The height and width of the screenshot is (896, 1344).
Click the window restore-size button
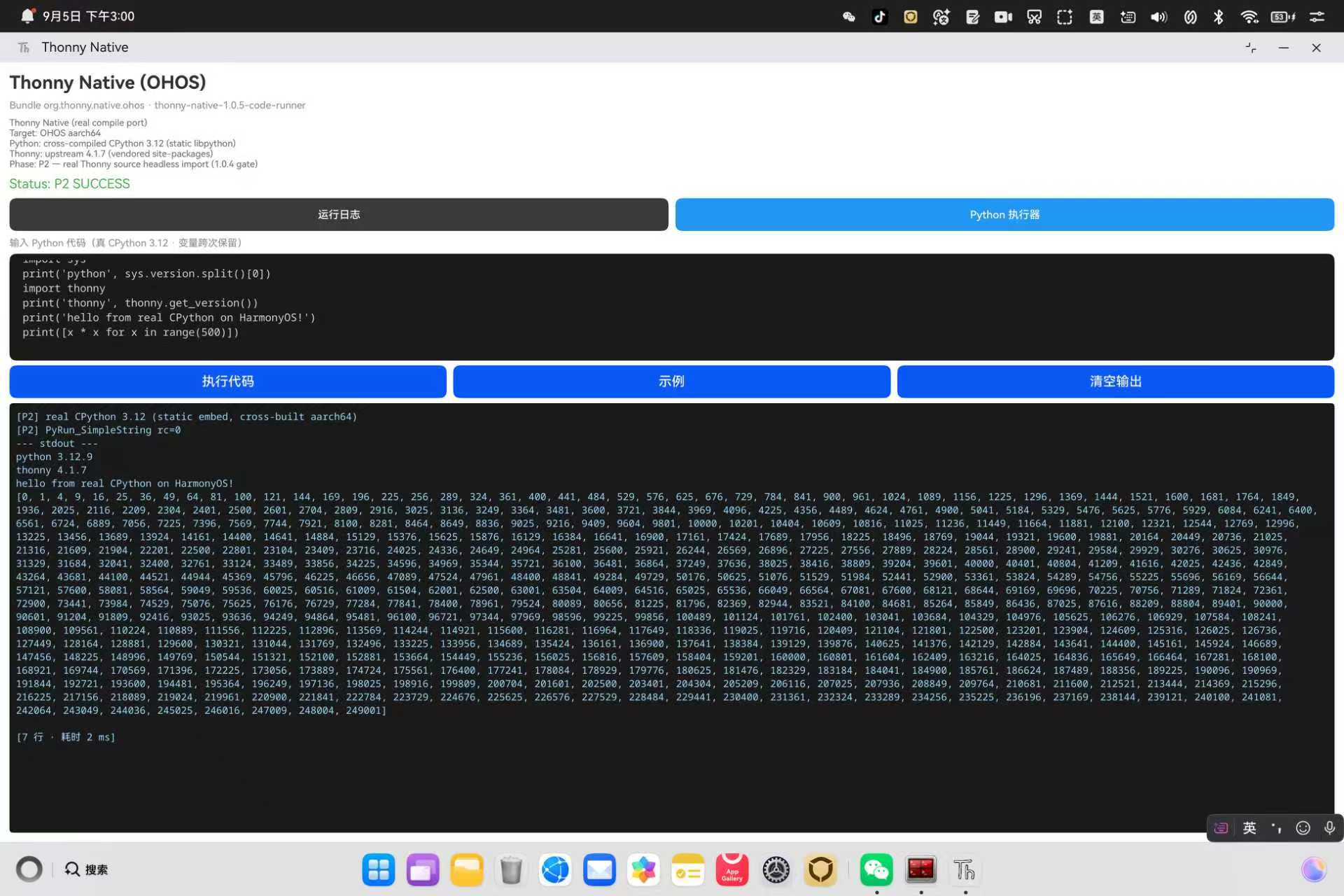pyautogui.click(x=1251, y=48)
